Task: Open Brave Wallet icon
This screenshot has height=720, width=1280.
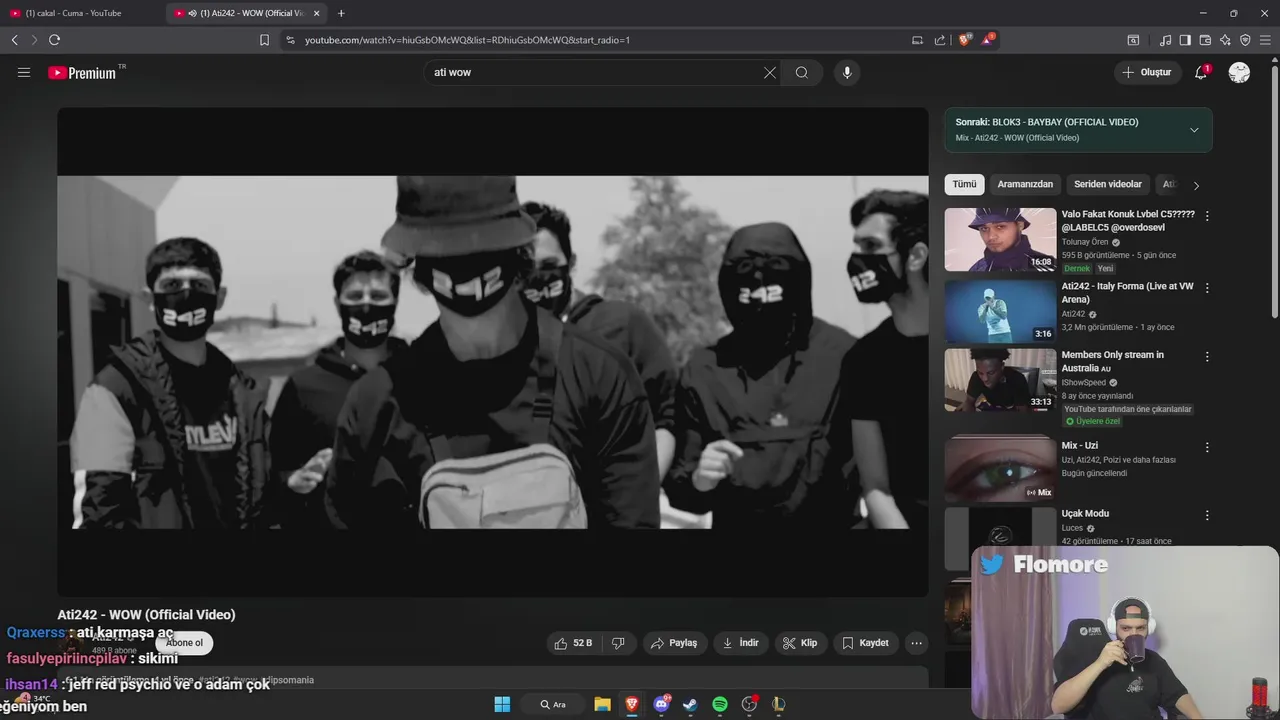Action: [x=1205, y=40]
